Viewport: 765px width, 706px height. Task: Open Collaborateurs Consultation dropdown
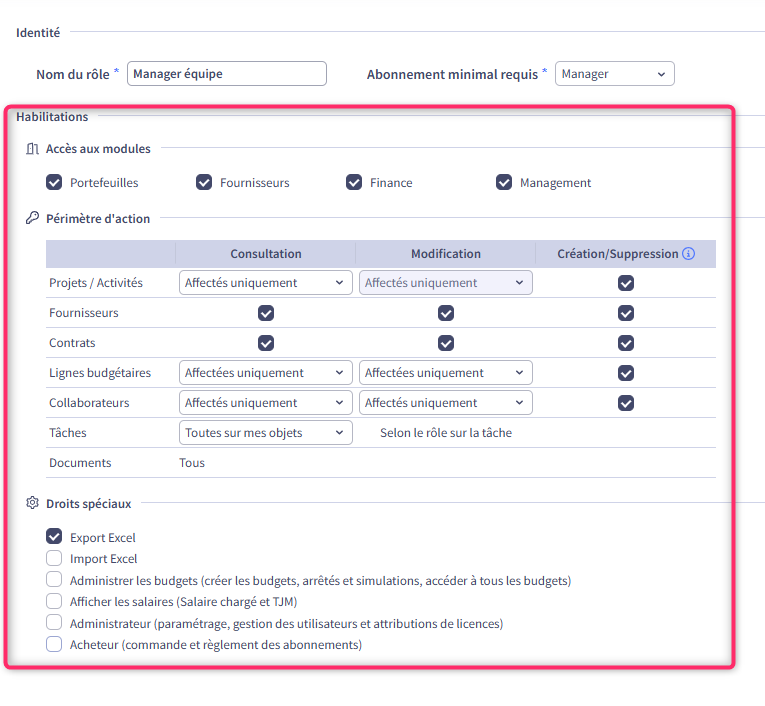click(x=266, y=403)
